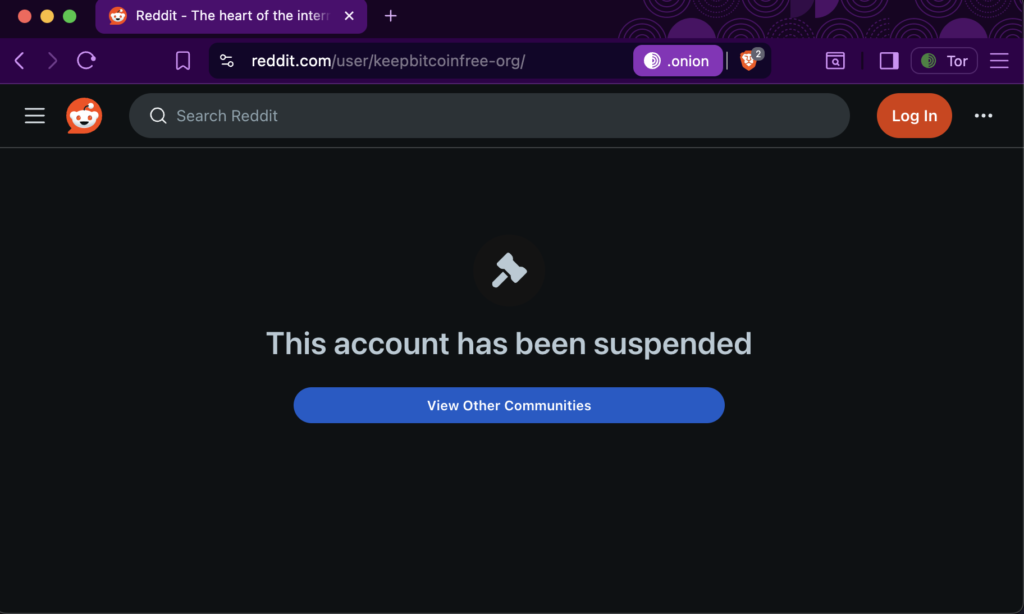Click View Other Communities button
Image resolution: width=1024 pixels, height=614 pixels.
coord(509,405)
